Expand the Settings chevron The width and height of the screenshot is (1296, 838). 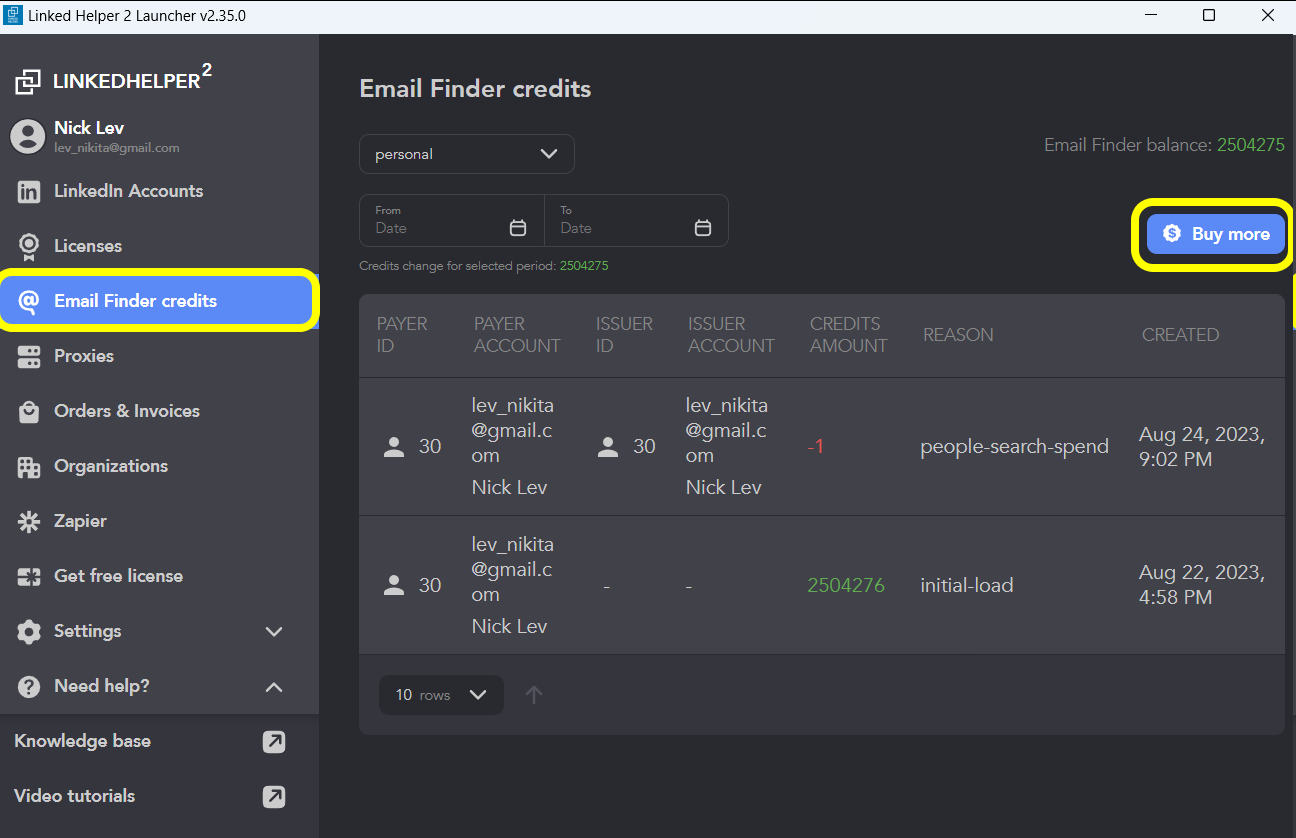tap(274, 631)
